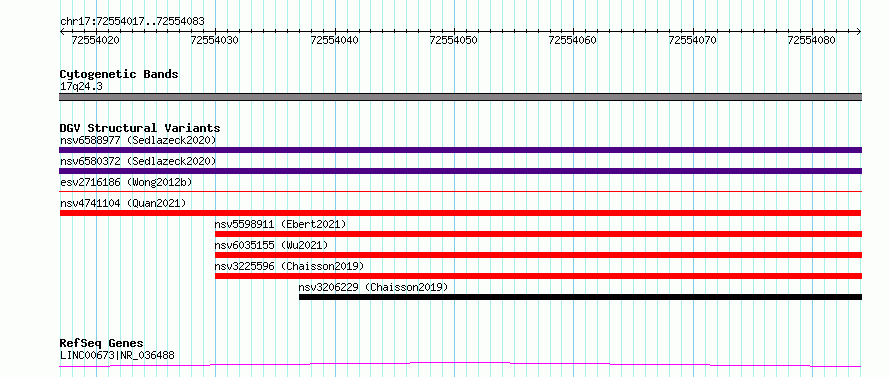Screen dimensions: 890x377
Task: Click ruler position 72554030
Action: (215, 40)
